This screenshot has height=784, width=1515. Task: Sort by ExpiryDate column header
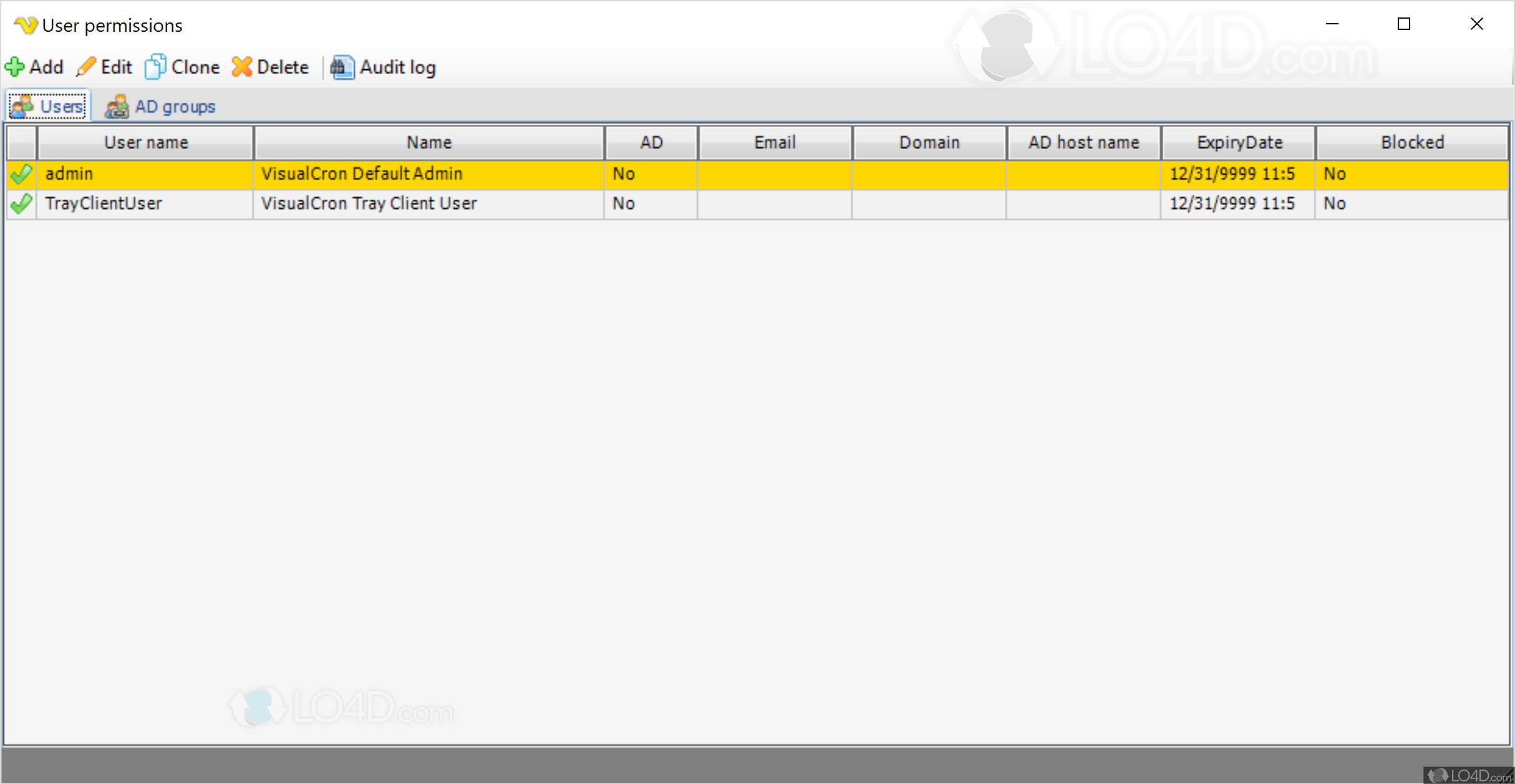click(1239, 143)
